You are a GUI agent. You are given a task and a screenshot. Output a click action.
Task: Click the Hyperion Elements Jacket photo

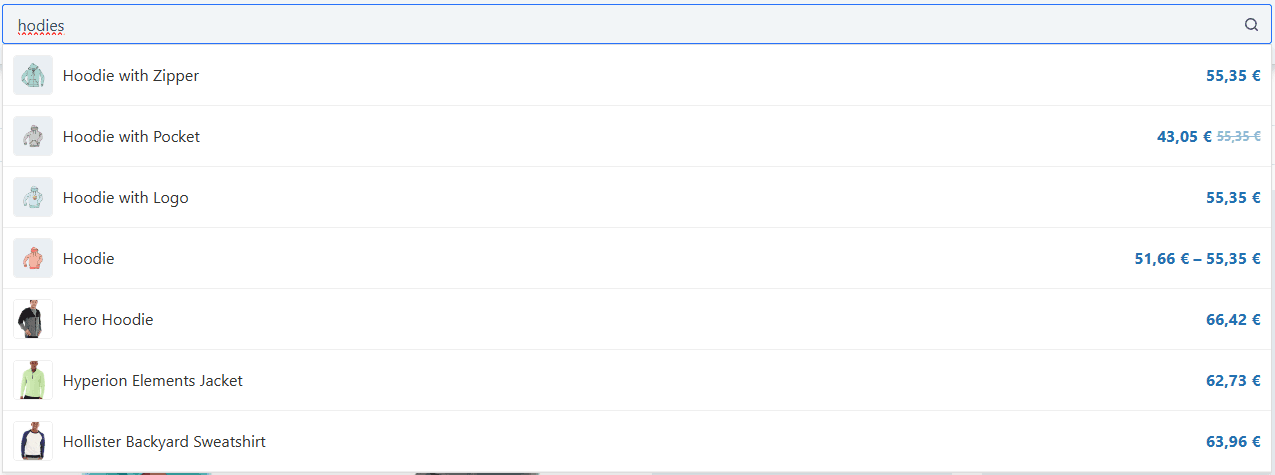pos(33,380)
